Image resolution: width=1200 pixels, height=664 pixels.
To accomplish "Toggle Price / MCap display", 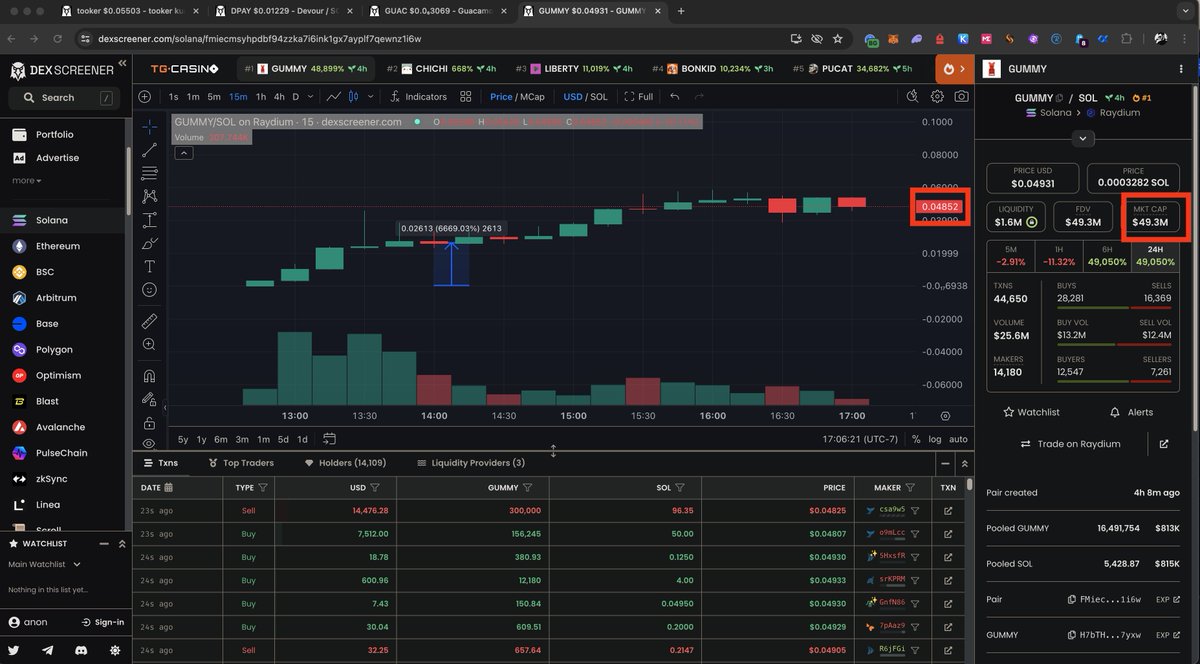I will click(x=517, y=97).
